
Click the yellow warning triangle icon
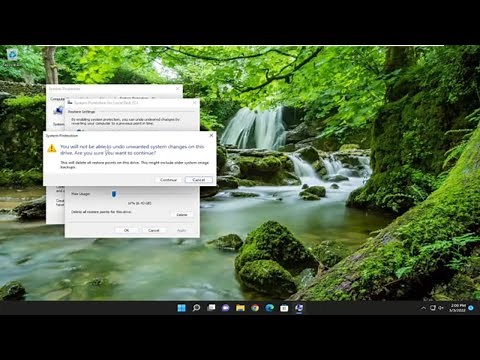pyautogui.click(x=52, y=148)
